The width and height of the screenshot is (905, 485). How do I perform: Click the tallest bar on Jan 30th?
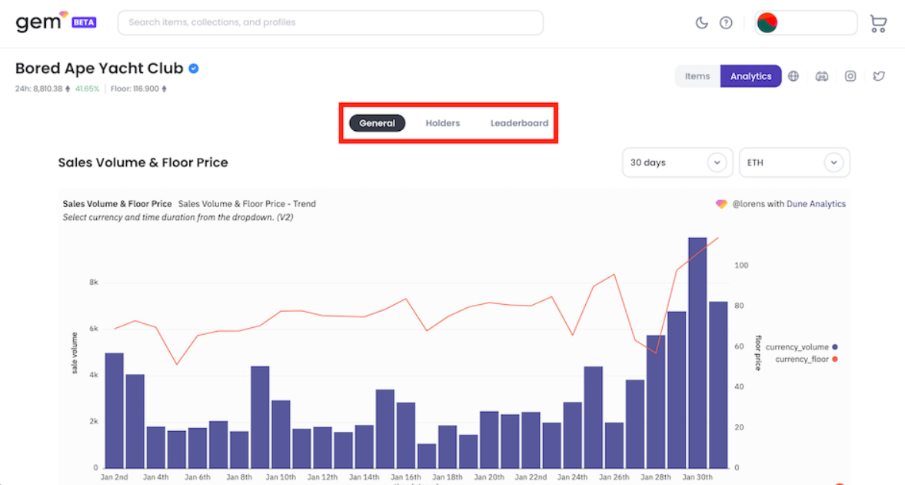[697, 353]
